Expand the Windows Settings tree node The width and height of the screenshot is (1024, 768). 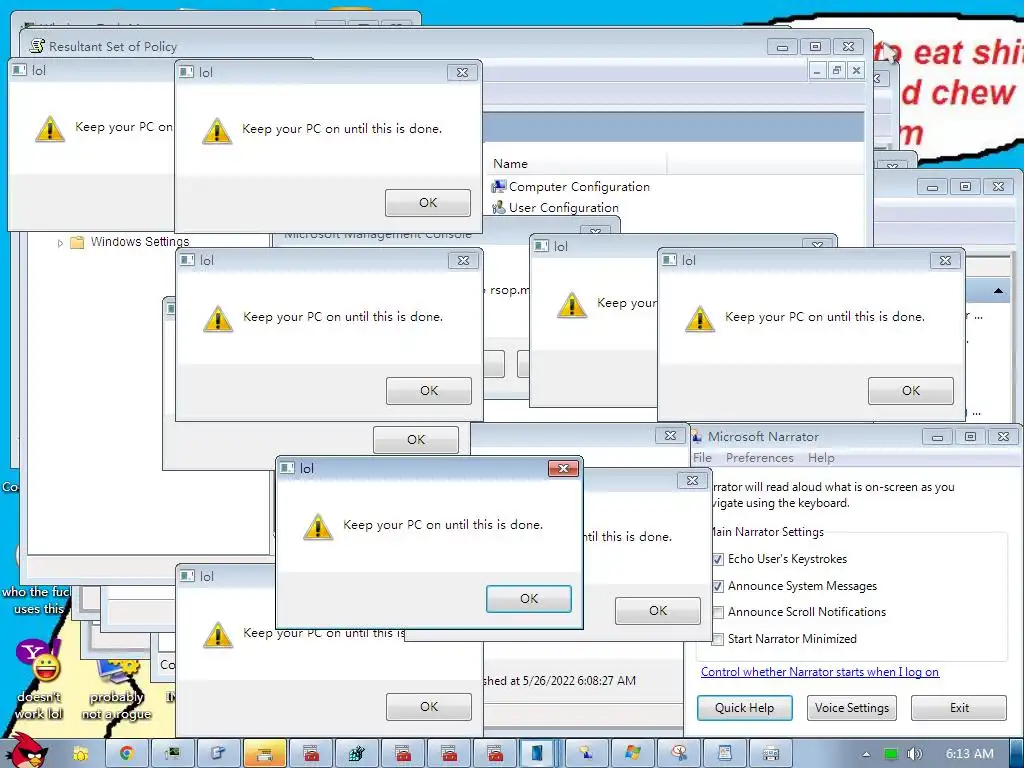pyautogui.click(x=60, y=243)
